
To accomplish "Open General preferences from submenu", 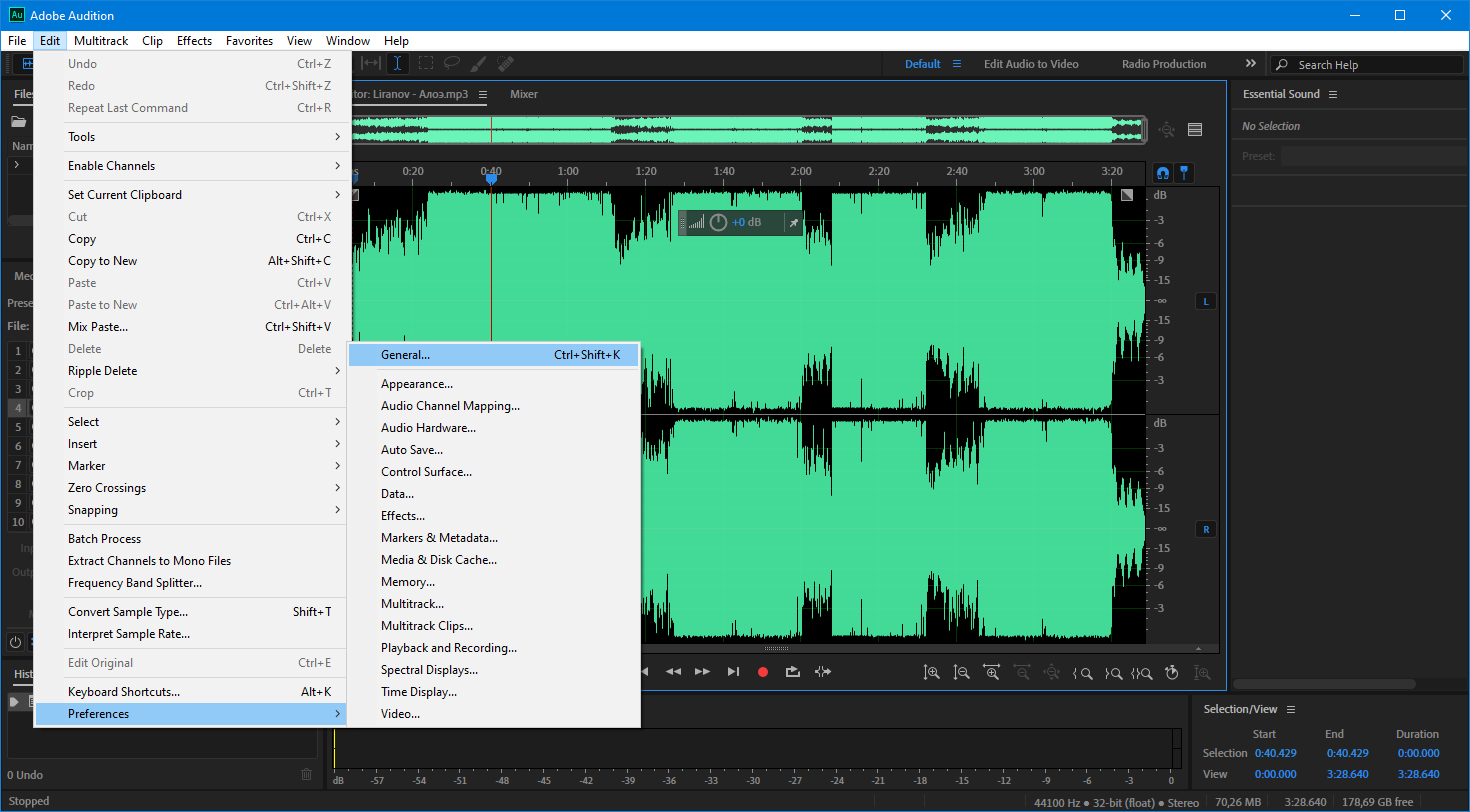I will coord(405,355).
